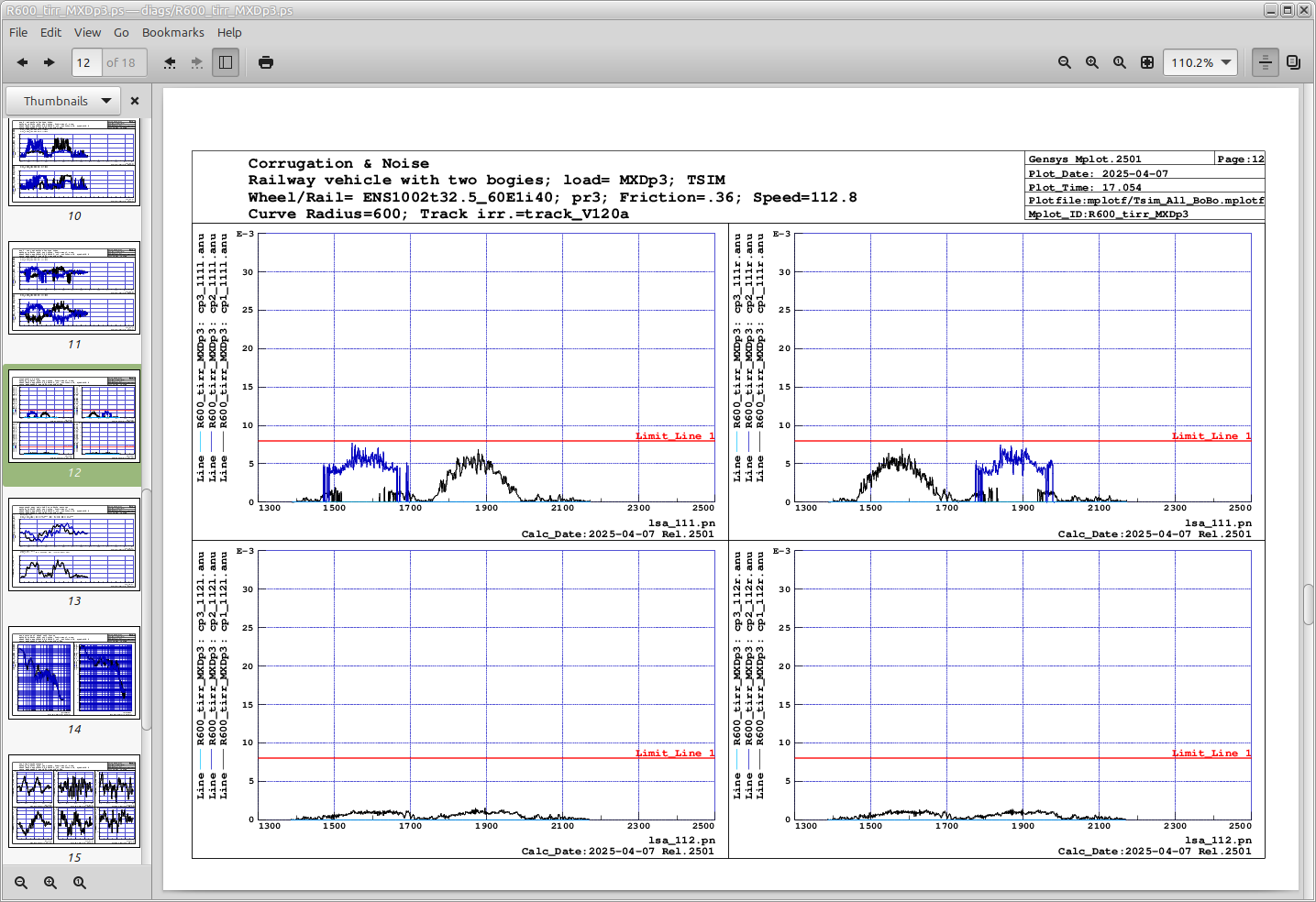Click the 'Page:12' label in the plot header

(1240, 159)
